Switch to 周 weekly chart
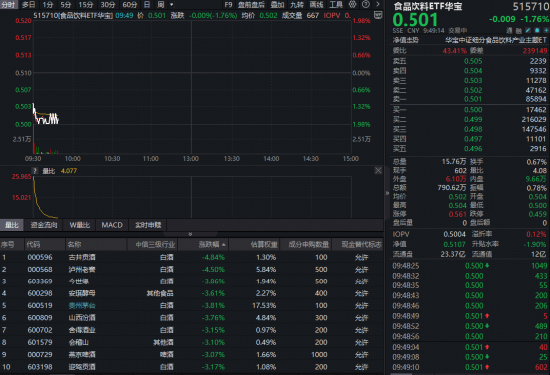550x375 pixels. [161, 5]
